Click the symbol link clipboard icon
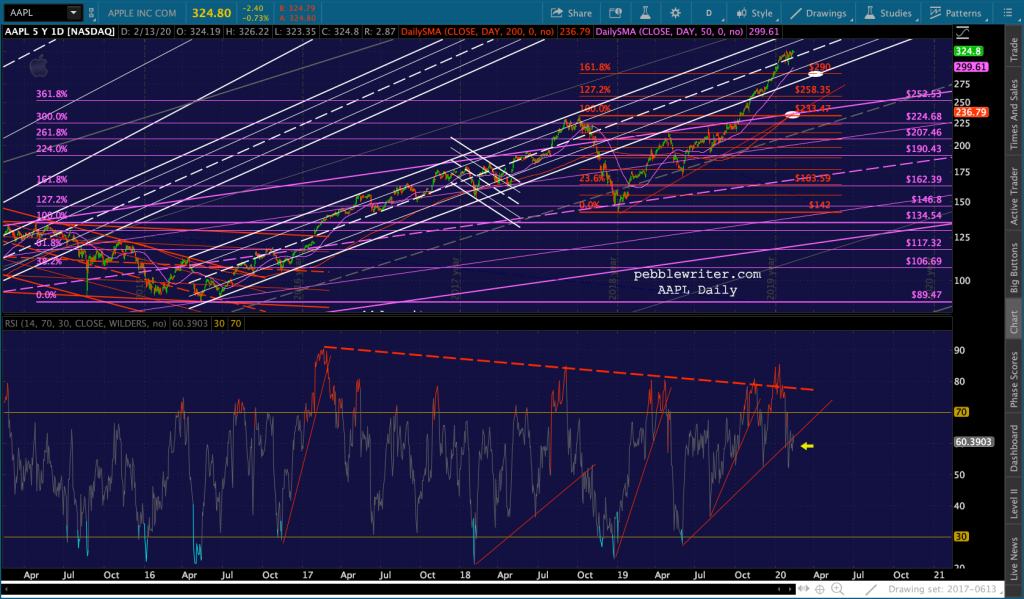 tap(91, 12)
